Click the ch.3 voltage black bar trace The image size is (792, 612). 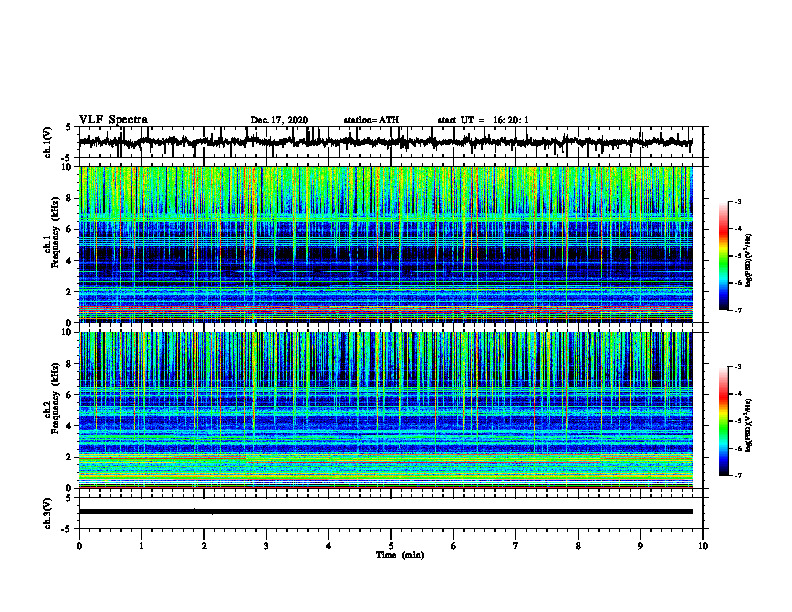385,512
